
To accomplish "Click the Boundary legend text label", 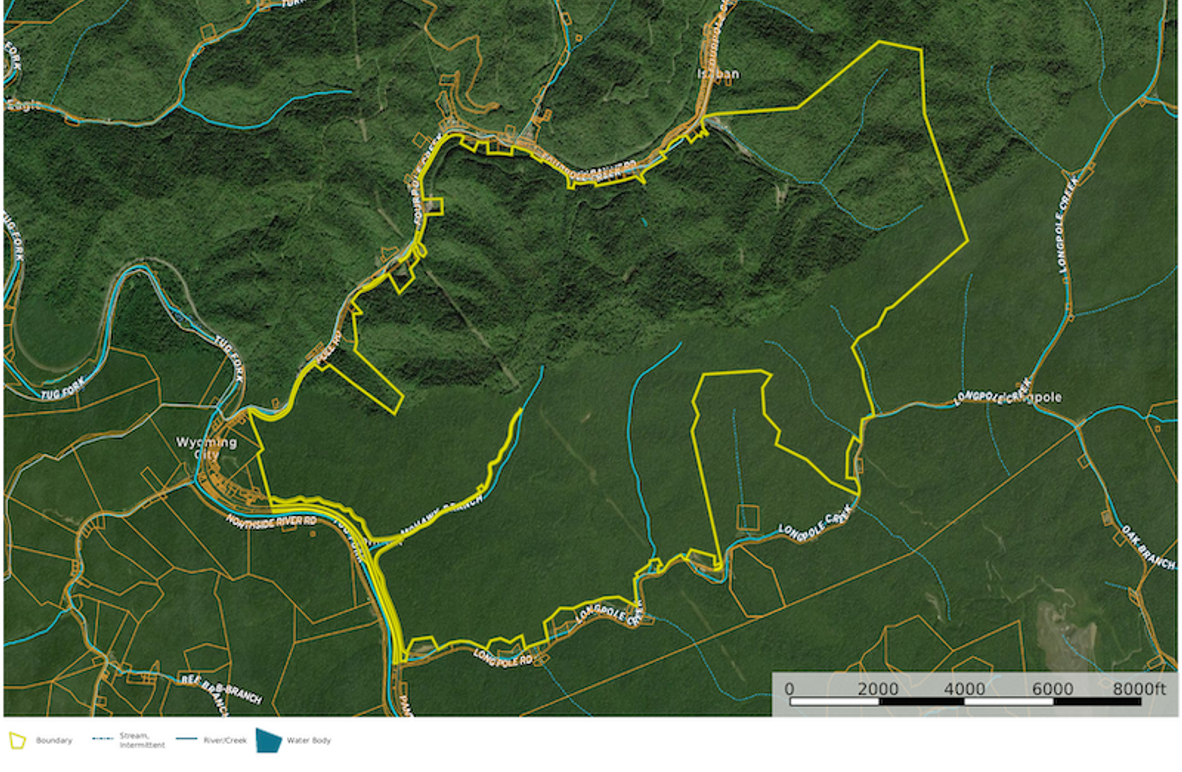I will (x=53, y=740).
